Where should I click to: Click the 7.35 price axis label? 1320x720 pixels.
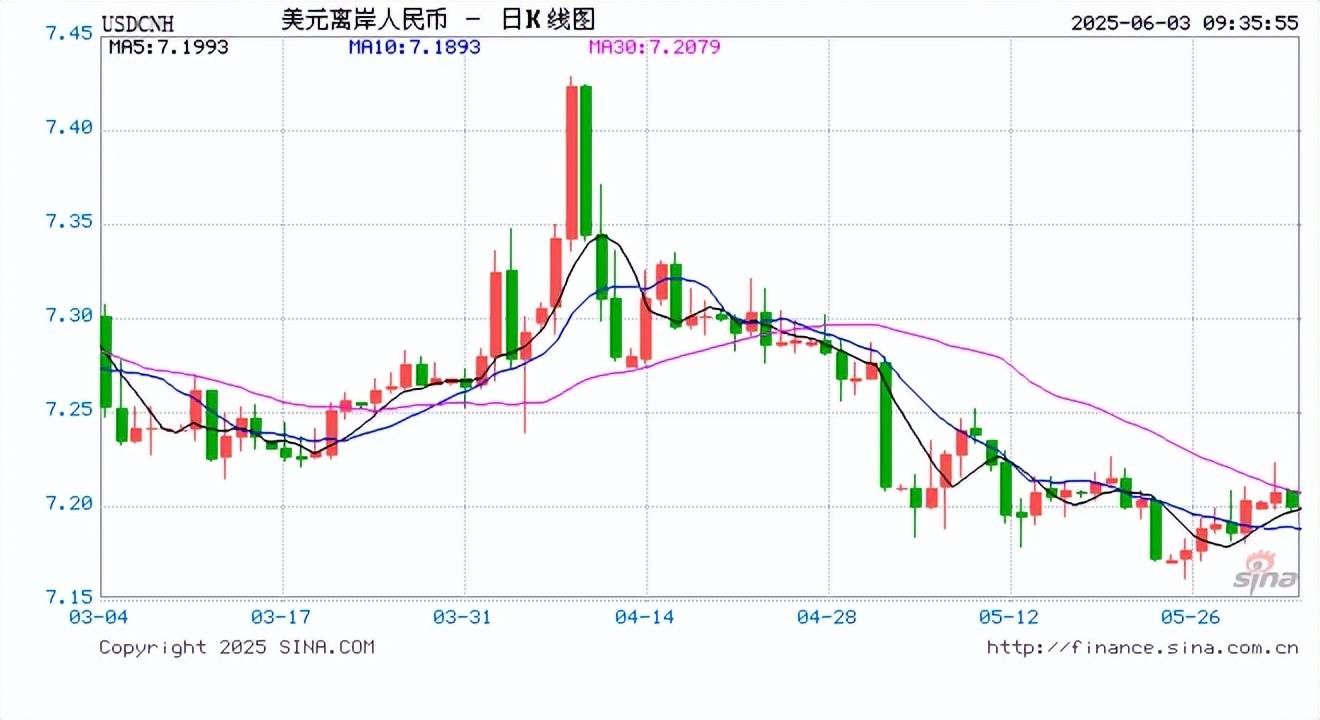(70, 222)
